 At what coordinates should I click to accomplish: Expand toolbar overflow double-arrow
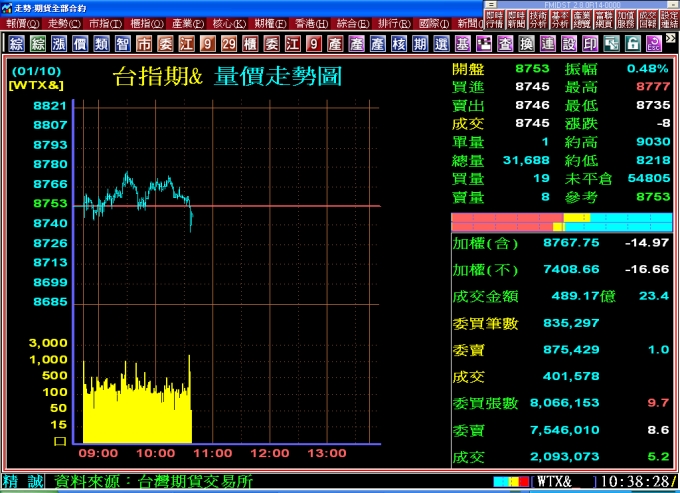[x=670, y=39]
